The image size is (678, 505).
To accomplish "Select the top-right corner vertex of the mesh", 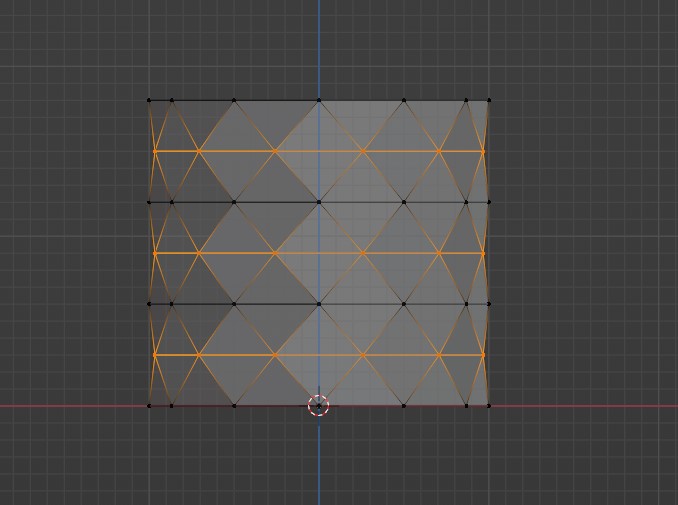I will tap(489, 100).
